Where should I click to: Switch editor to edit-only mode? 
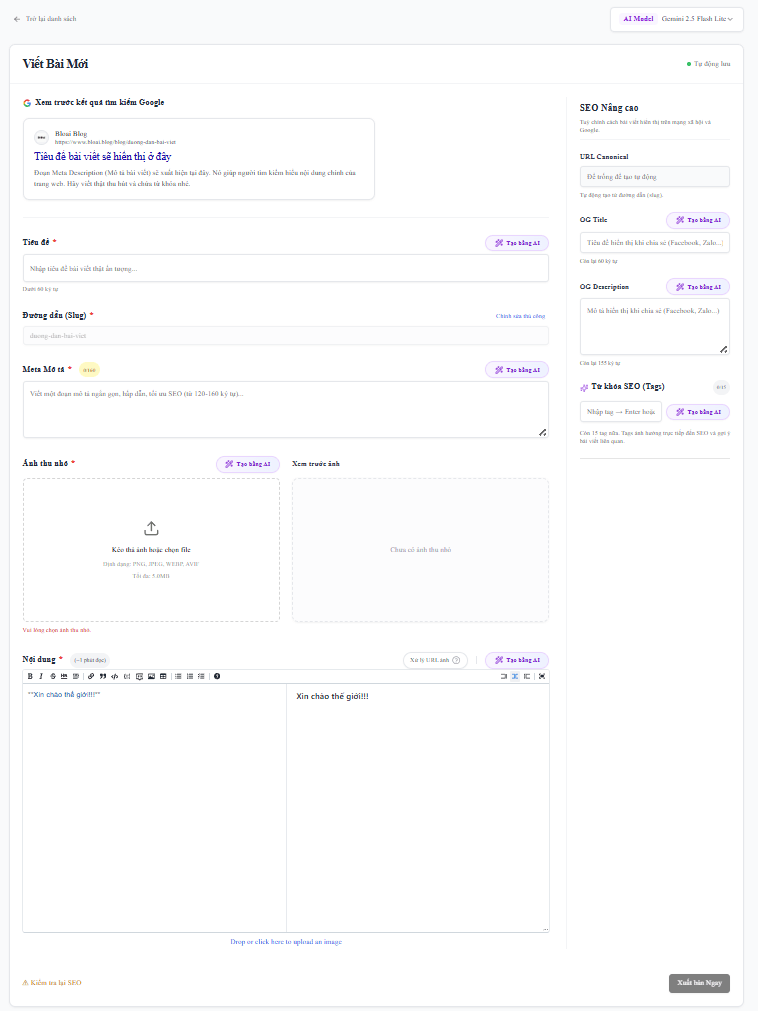(503, 676)
